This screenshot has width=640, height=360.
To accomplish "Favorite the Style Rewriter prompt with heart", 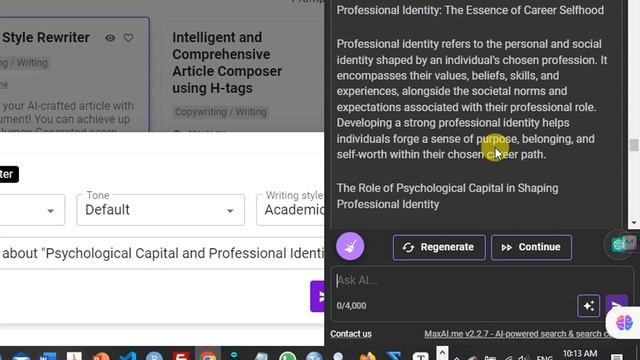I will tap(129, 38).
